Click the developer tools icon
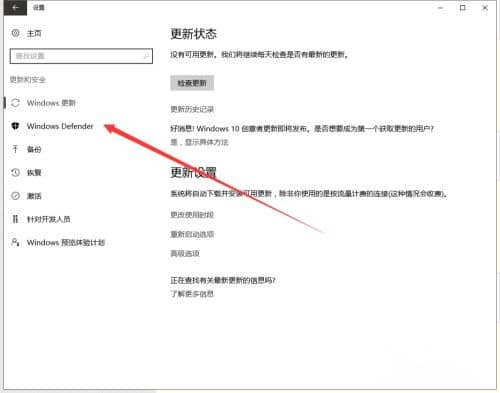The image size is (500, 393). pos(15,219)
